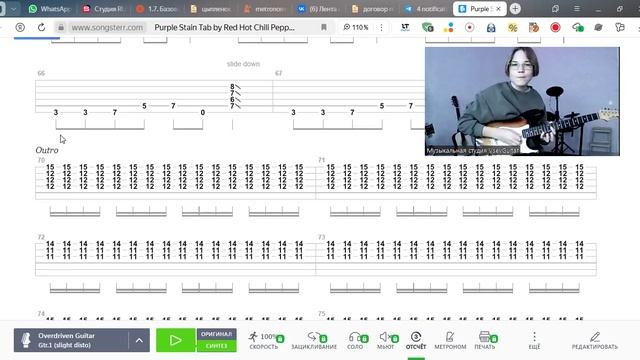
Task: Open the СКОРОСТЬ speed control
Action: [x=264, y=340]
